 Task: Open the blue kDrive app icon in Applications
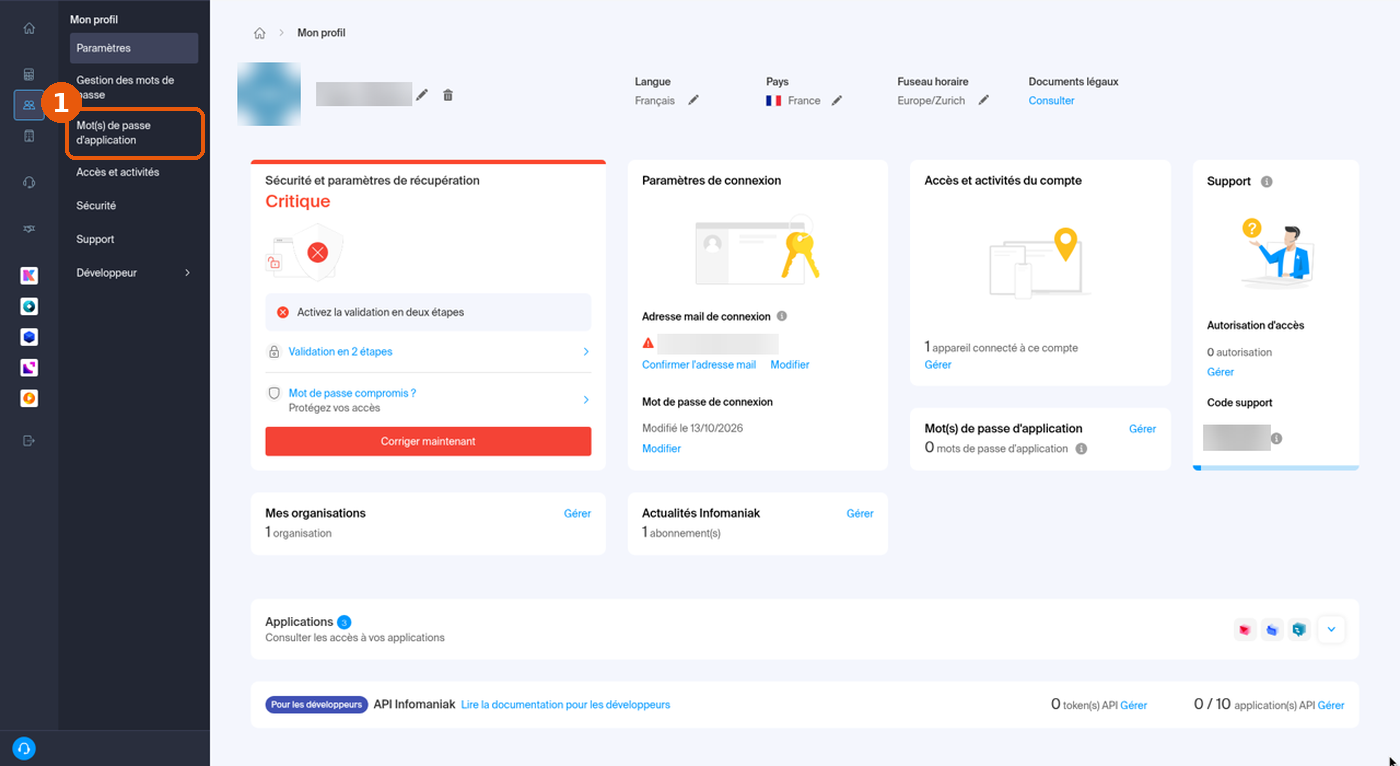1272,630
